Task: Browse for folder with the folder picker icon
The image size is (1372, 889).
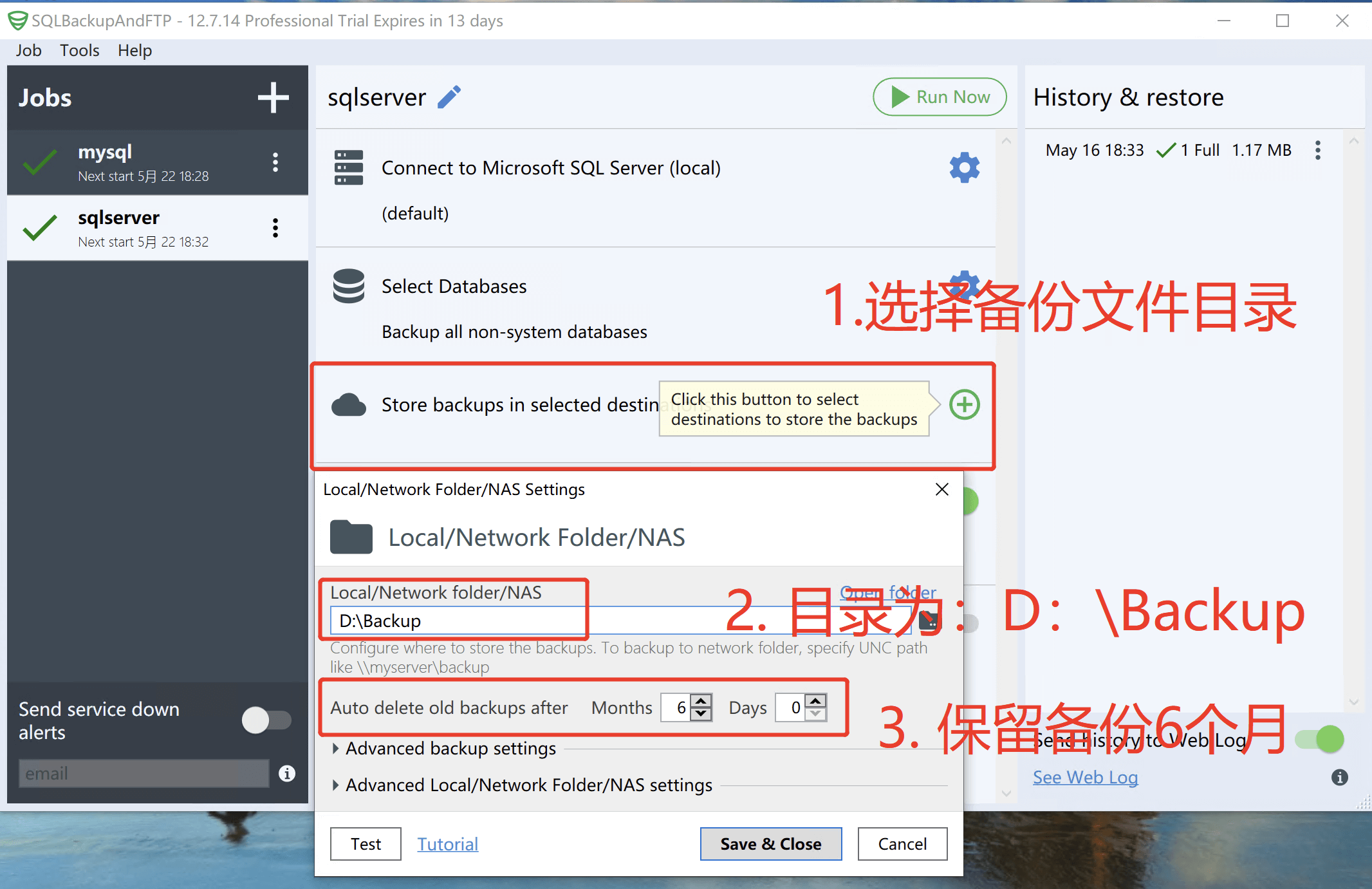Action: point(928,621)
